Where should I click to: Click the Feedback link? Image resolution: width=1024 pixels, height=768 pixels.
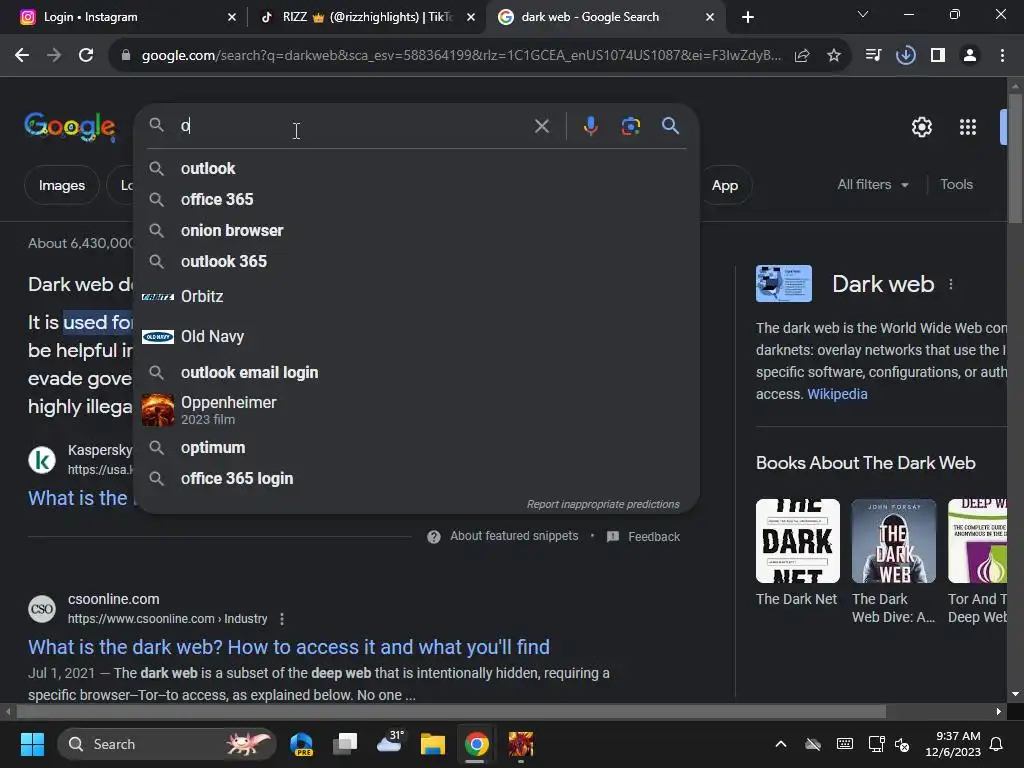(x=654, y=537)
